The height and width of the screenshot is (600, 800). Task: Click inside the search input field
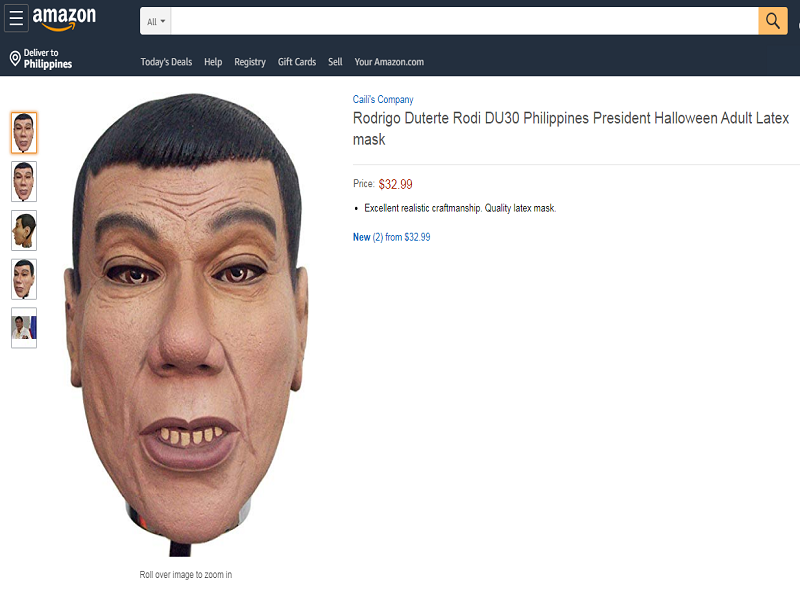tap(450, 20)
